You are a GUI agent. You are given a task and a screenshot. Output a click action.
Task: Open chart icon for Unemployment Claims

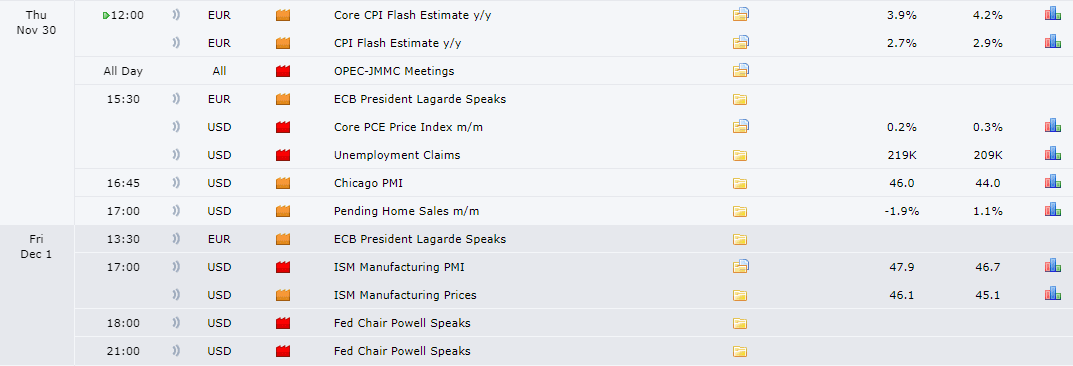coord(1052,155)
